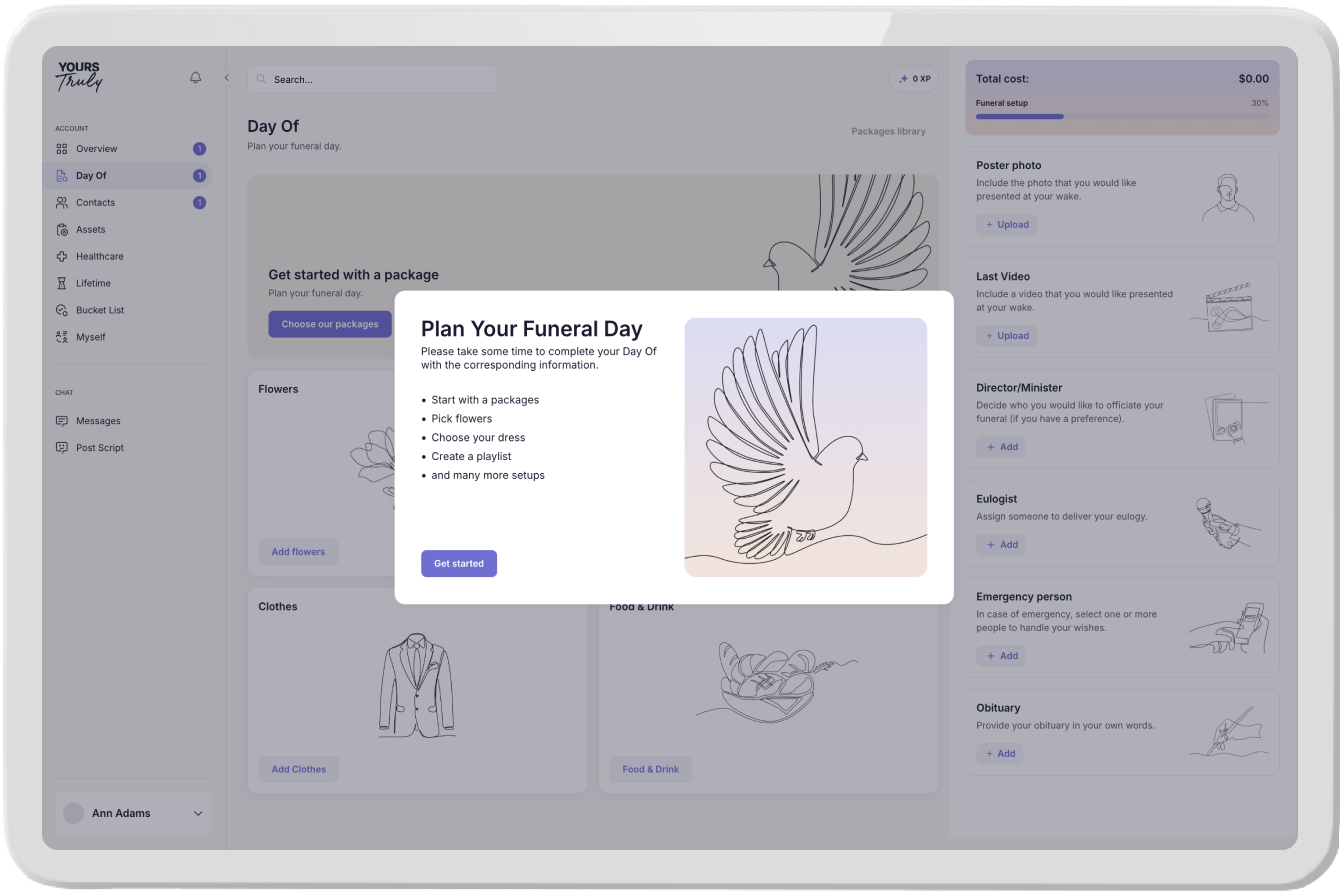The image size is (1340, 892).
Task: Click the Poster photo person illustration
Action: (1228, 198)
